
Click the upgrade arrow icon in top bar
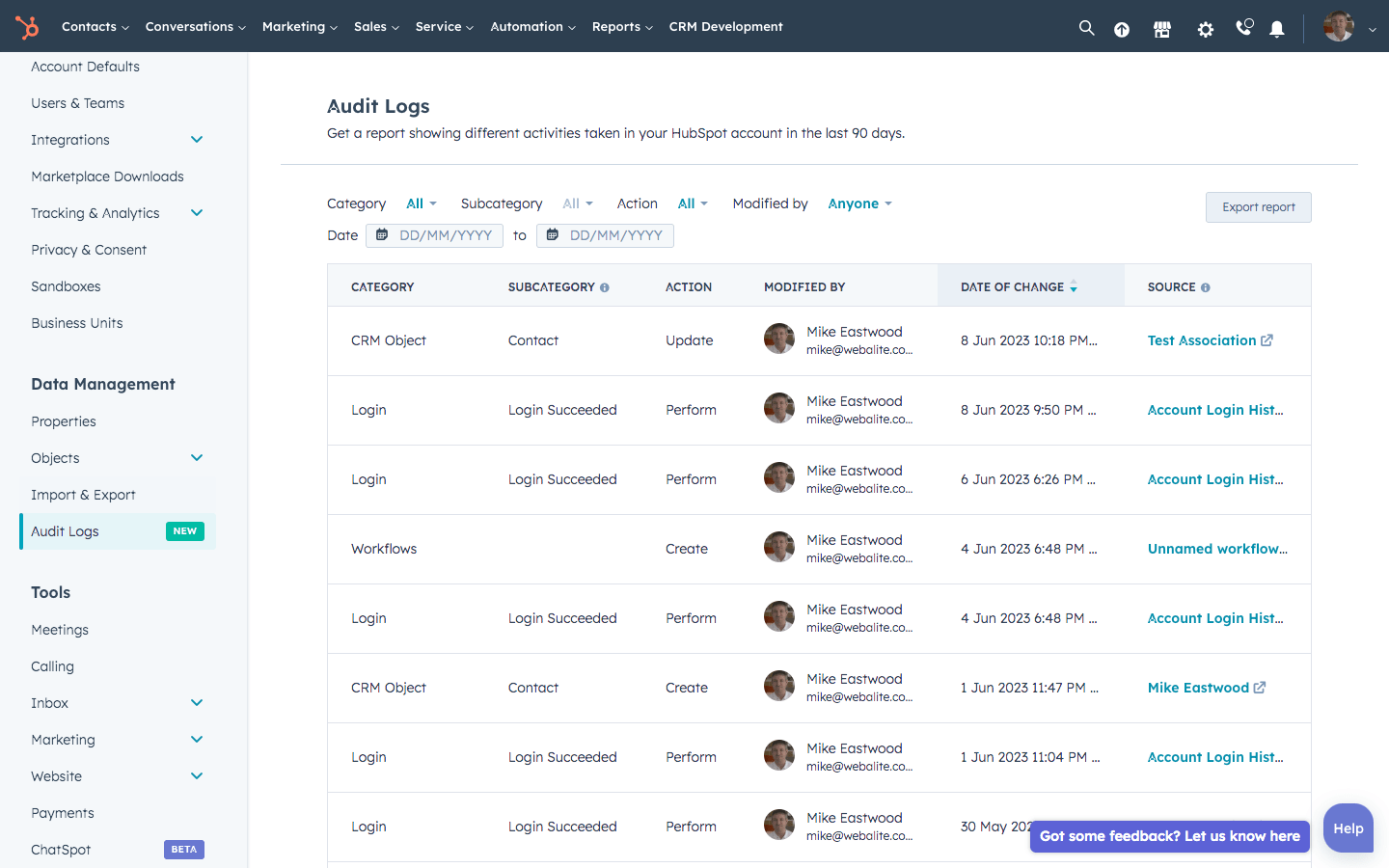coord(1122,29)
